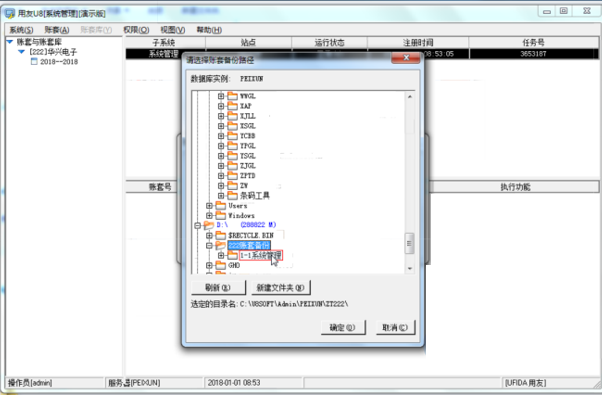602x396 pixels.
Task: Click folder tree scrollbar up arrow
Action: 410,96
